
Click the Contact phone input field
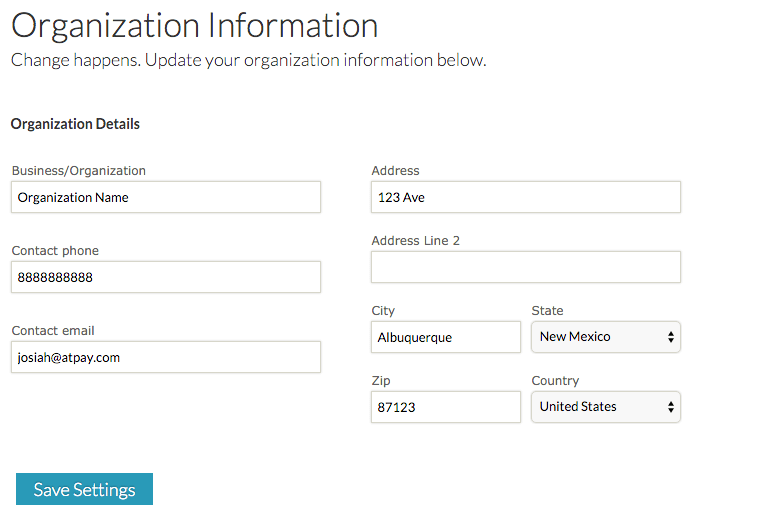point(166,277)
